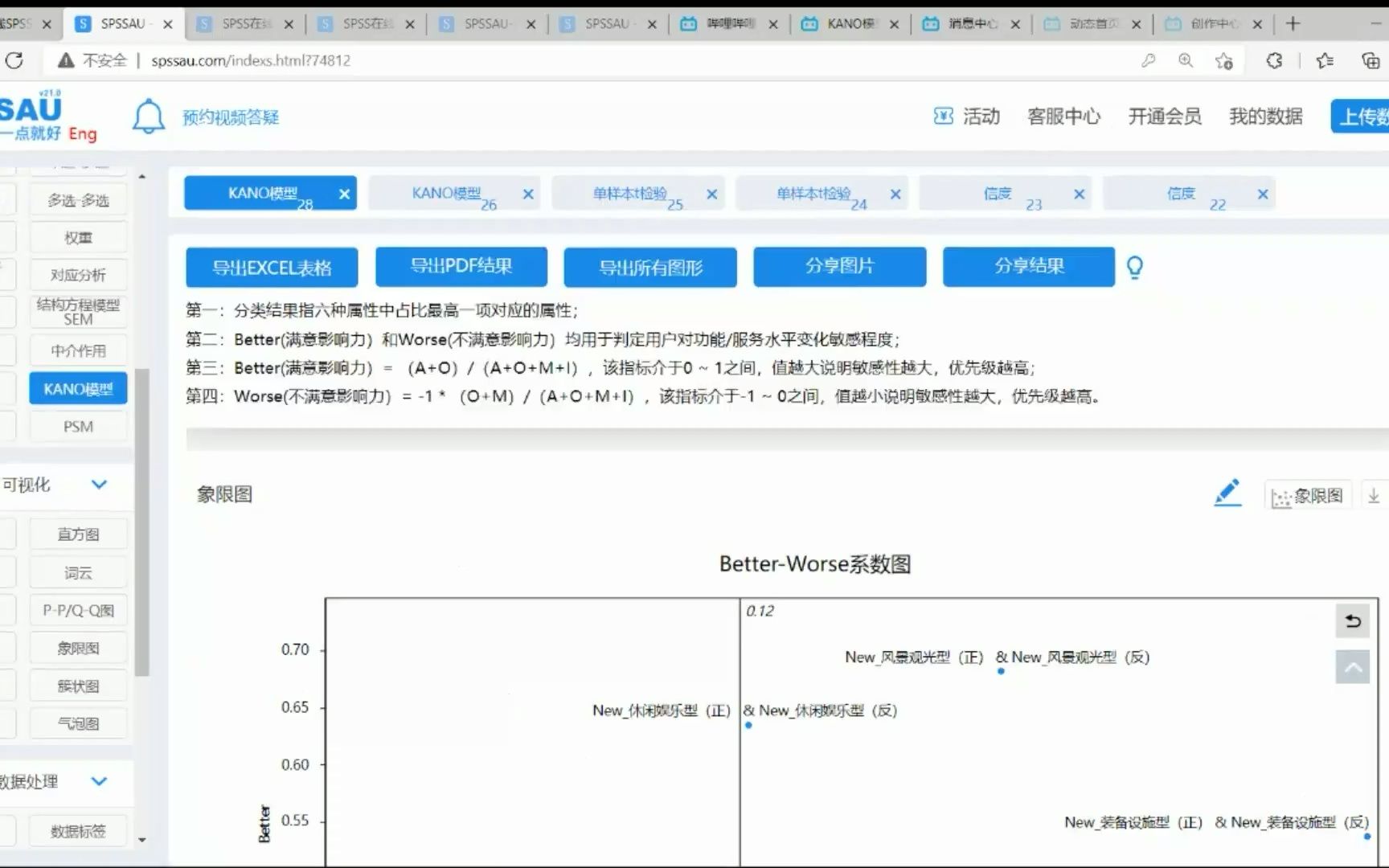The width and height of the screenshot is (1389, 868).
Task: Click the lightbulb hint icon
Action: [x=1134, y=267]
